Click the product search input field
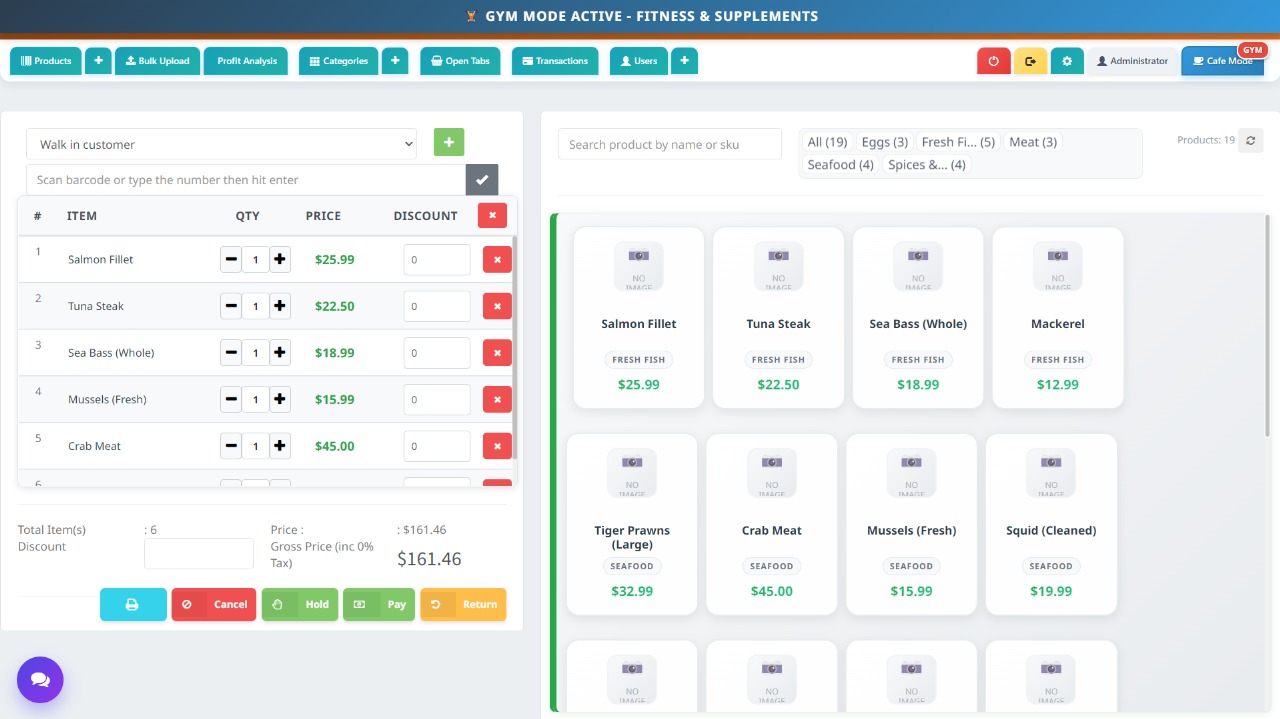The image size is (1280, 719). click(x=669, y=144)
